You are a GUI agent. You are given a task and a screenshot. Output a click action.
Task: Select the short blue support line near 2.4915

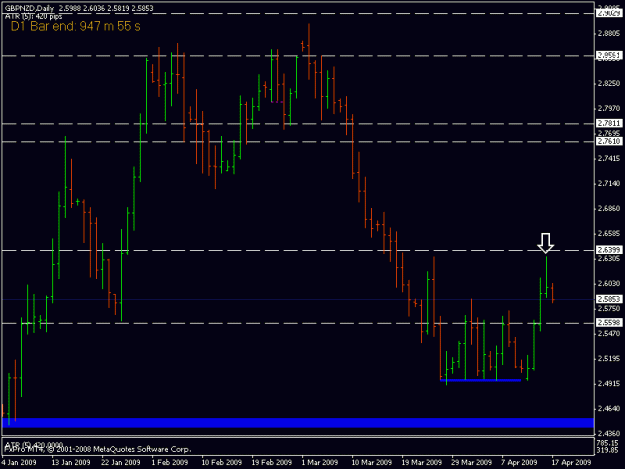click(480, 380)
